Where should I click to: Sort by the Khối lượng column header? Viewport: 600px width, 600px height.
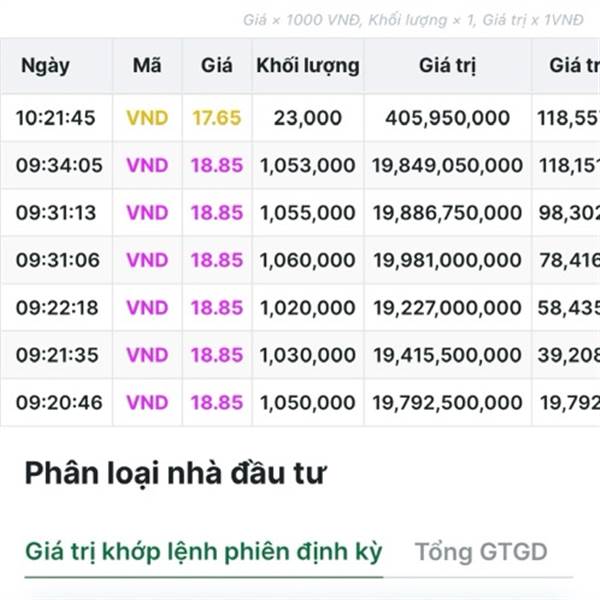[308, 65]
